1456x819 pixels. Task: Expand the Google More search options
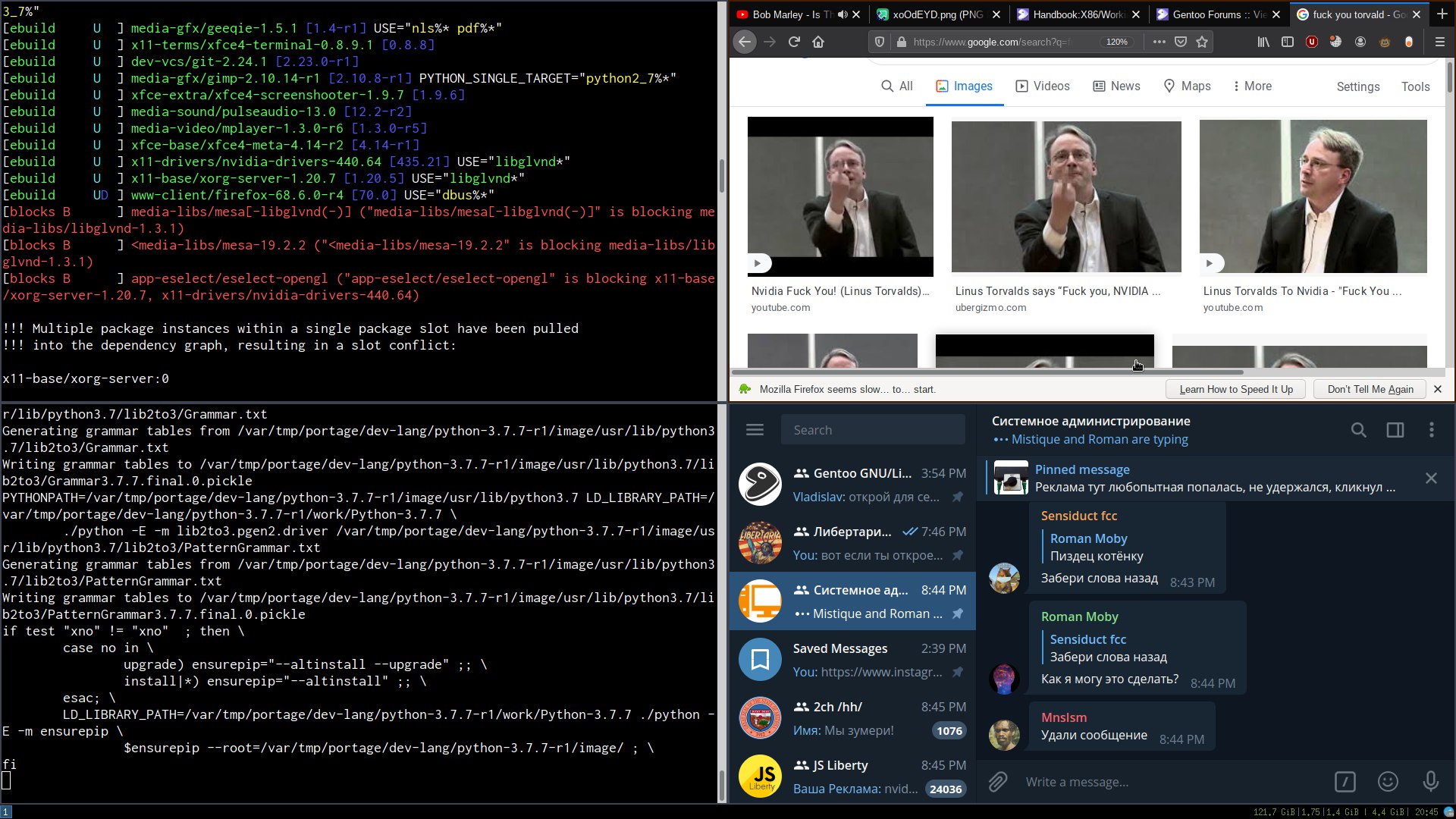[x=1251, y=86]
